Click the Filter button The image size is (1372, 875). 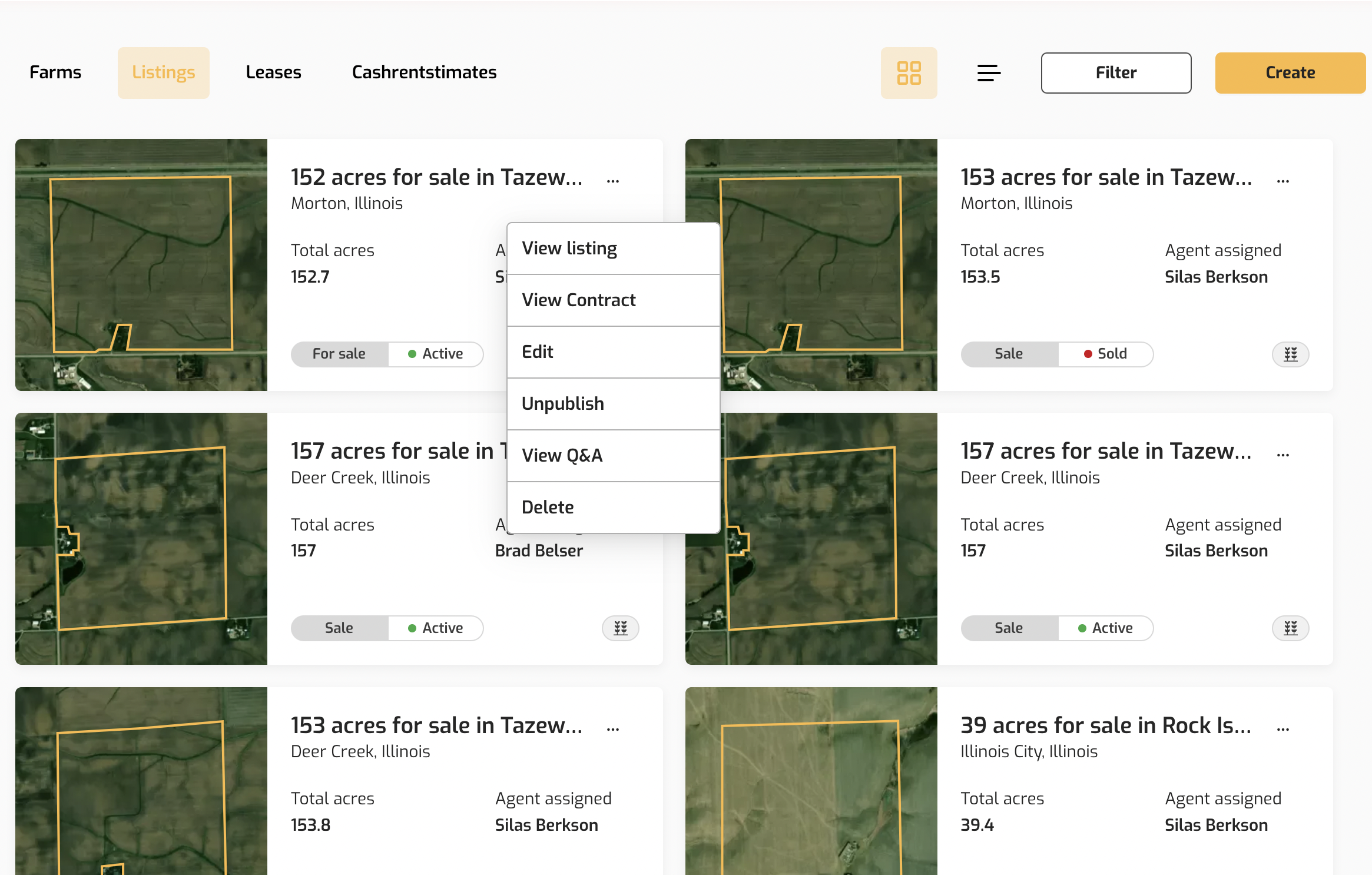coord(1116,73)
